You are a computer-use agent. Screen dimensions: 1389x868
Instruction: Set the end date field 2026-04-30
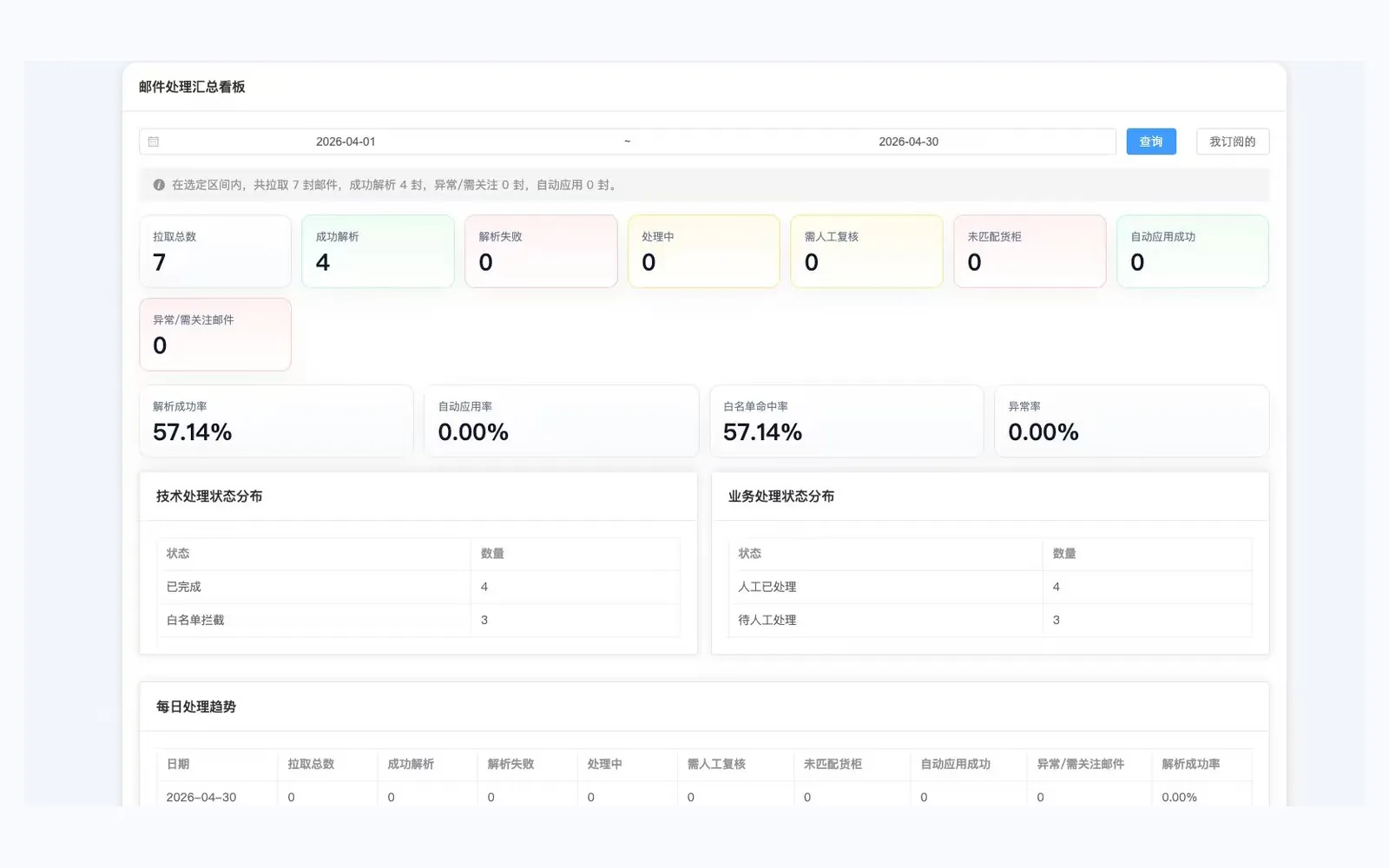(x=908, y=141)
